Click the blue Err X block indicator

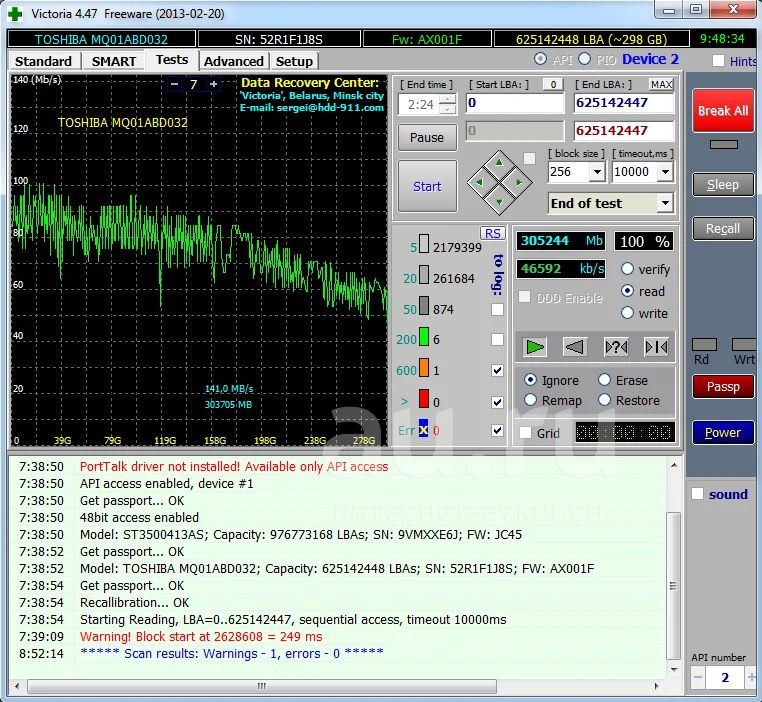coord(423,428)
